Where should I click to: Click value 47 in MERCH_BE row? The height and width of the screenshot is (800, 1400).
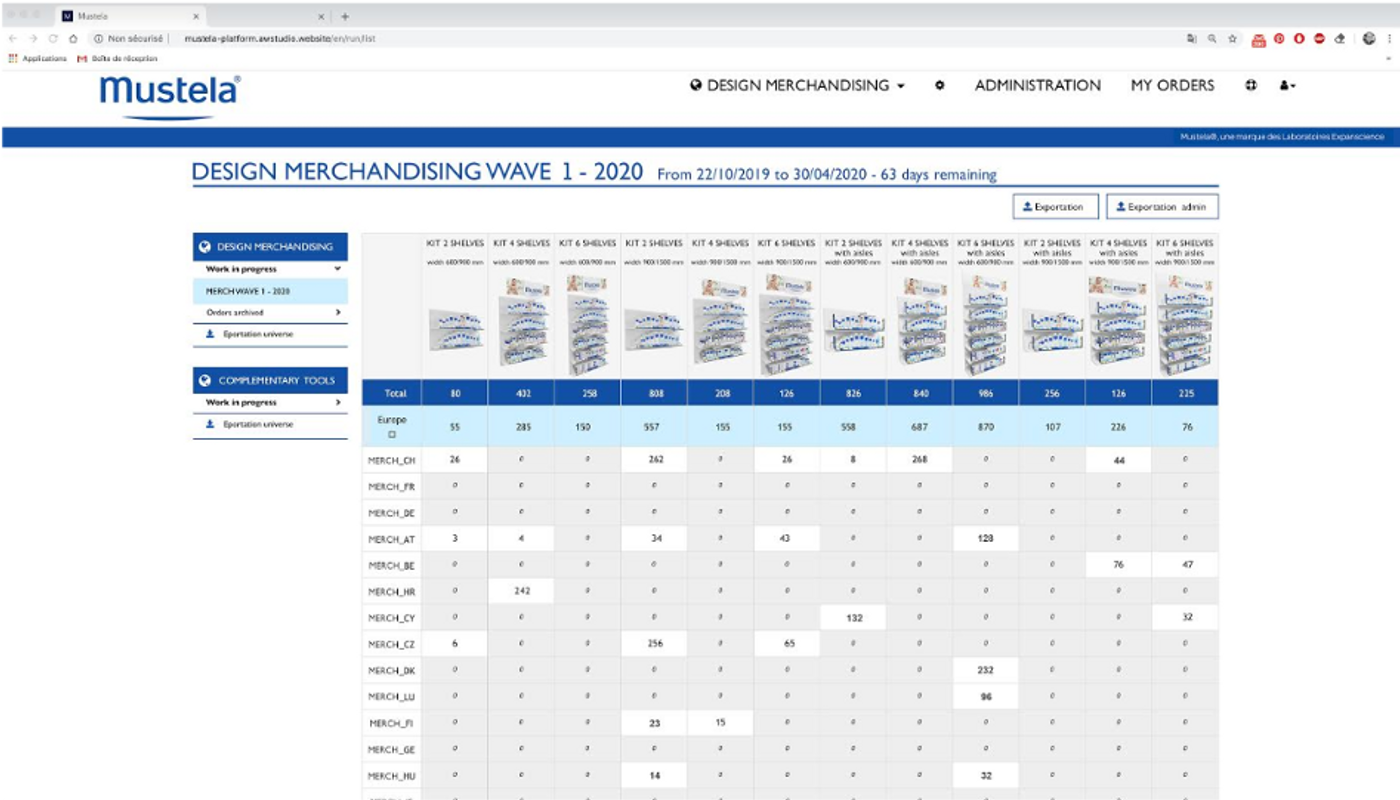click(1185, 565)
